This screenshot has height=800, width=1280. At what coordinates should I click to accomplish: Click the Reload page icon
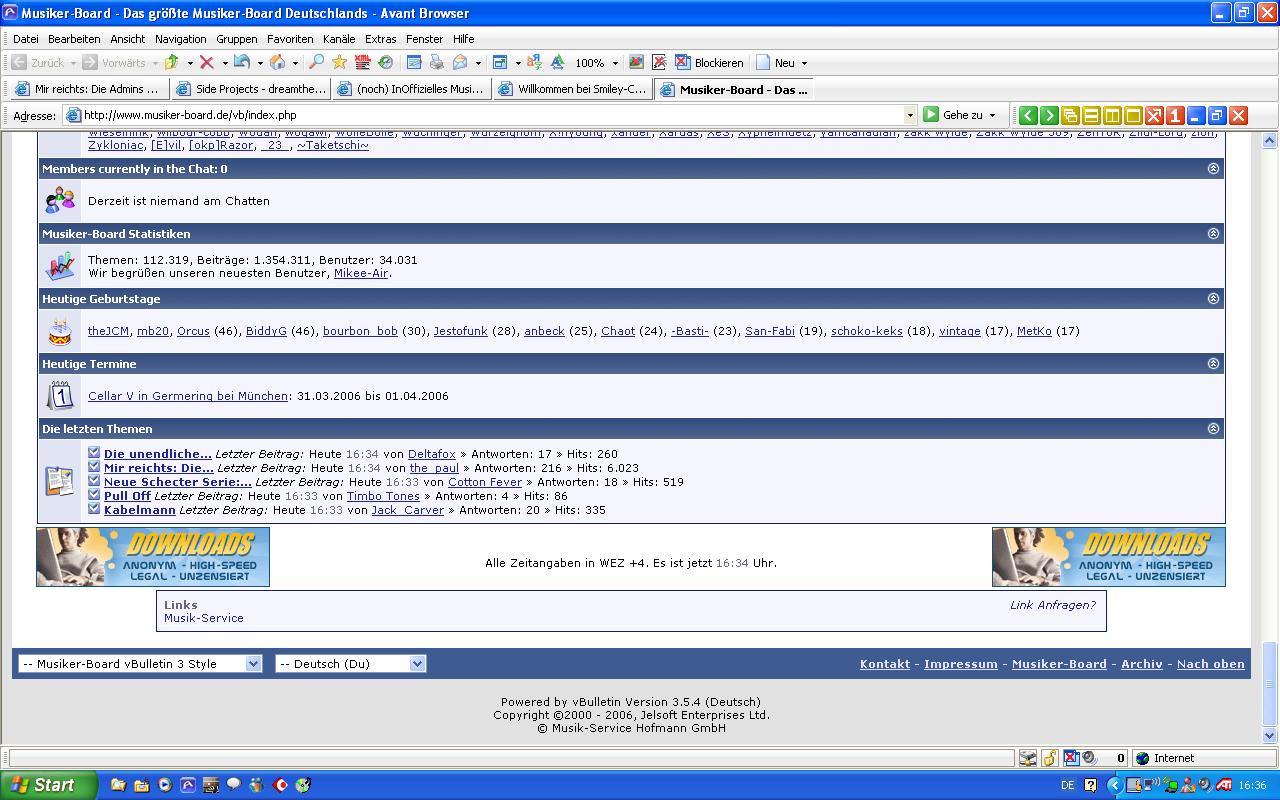[x=241, y=62]
